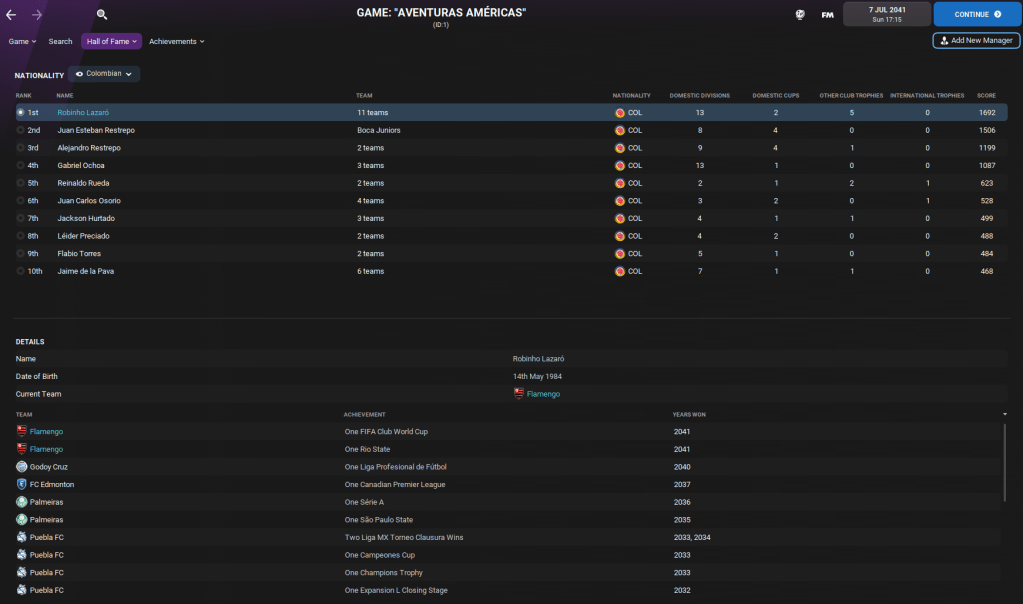Click the Godoy Cruz club badge
The height and width of the screenshot is (604, 1023).
(x=22, y=467)
